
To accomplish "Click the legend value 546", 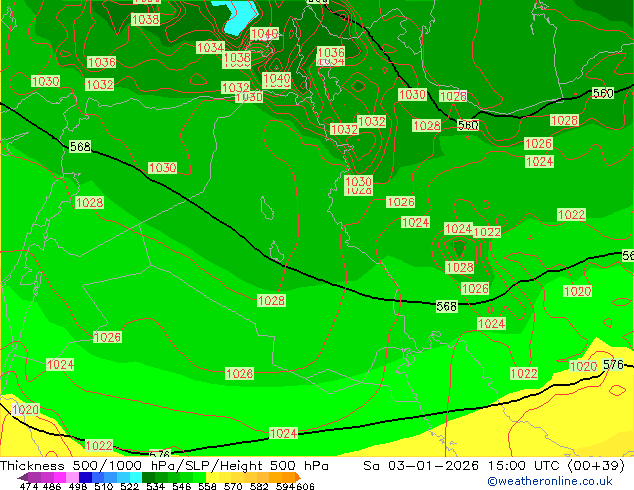I will coord(181,486).
